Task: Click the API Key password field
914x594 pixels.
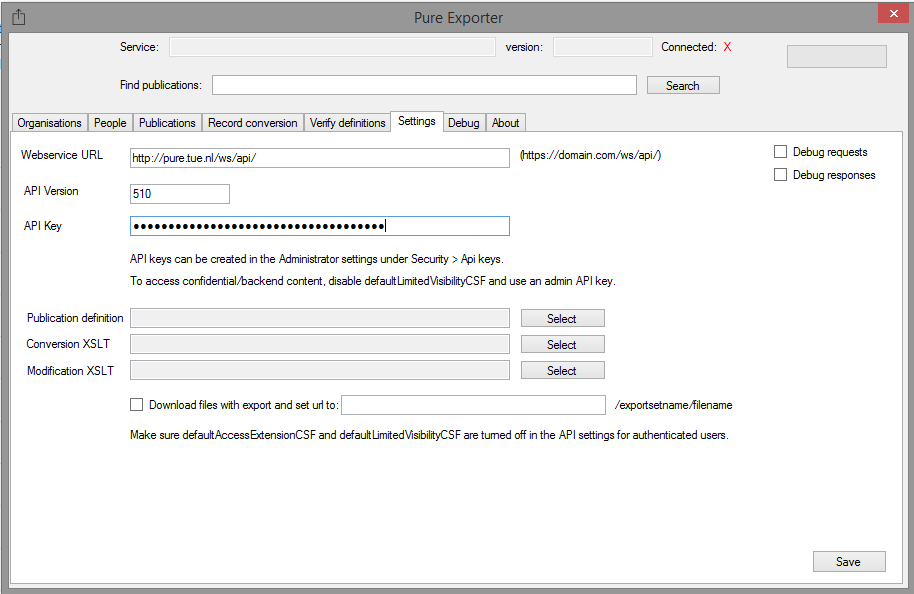Action: click(319, 226)
